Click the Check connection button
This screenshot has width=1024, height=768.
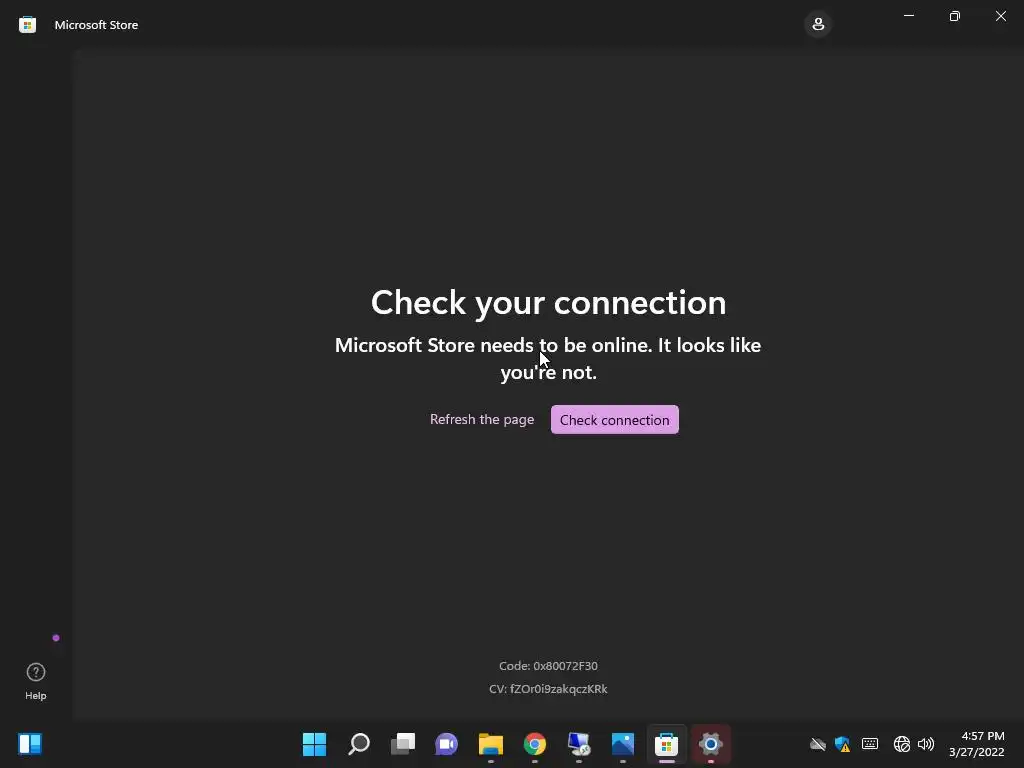coord(615,419)
